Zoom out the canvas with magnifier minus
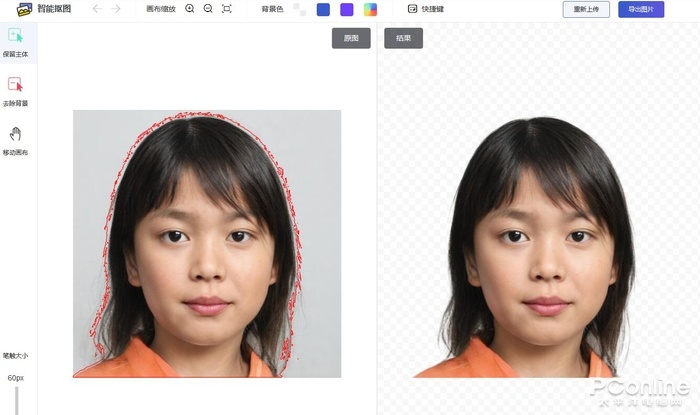This screenshot has height=415, width=700. (208, 9)
